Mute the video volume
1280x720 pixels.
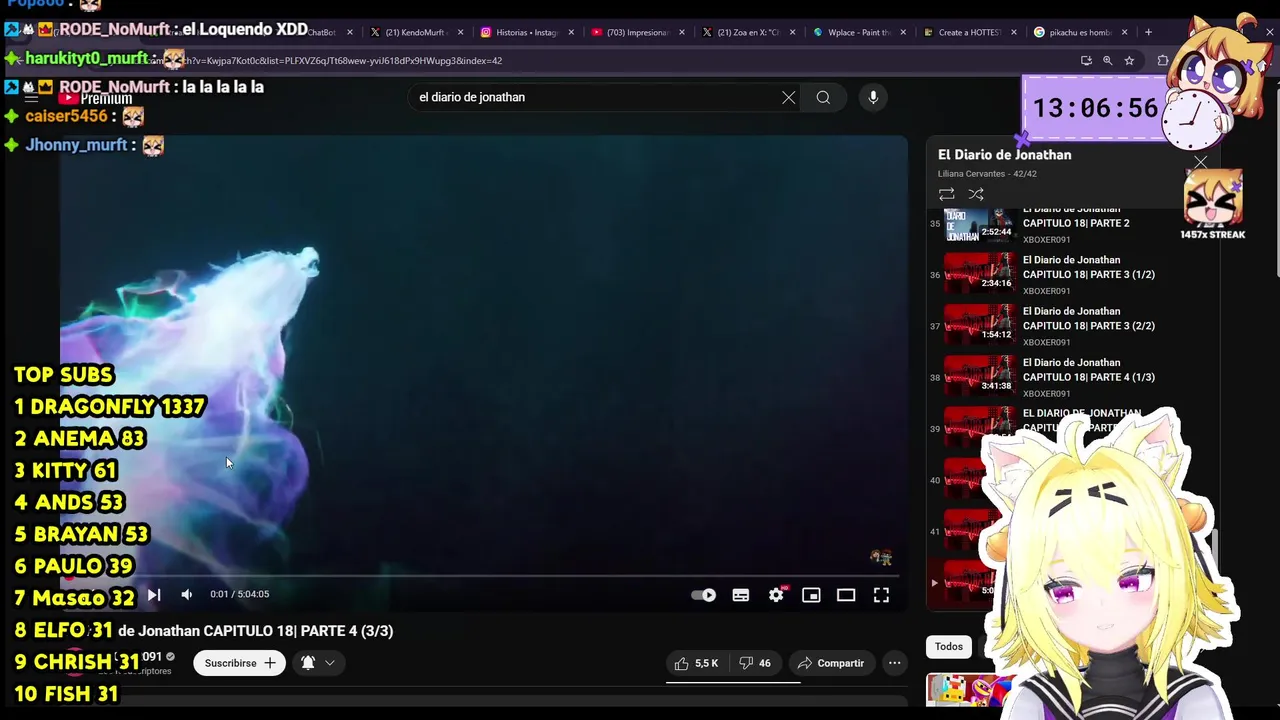click(187, 594)
